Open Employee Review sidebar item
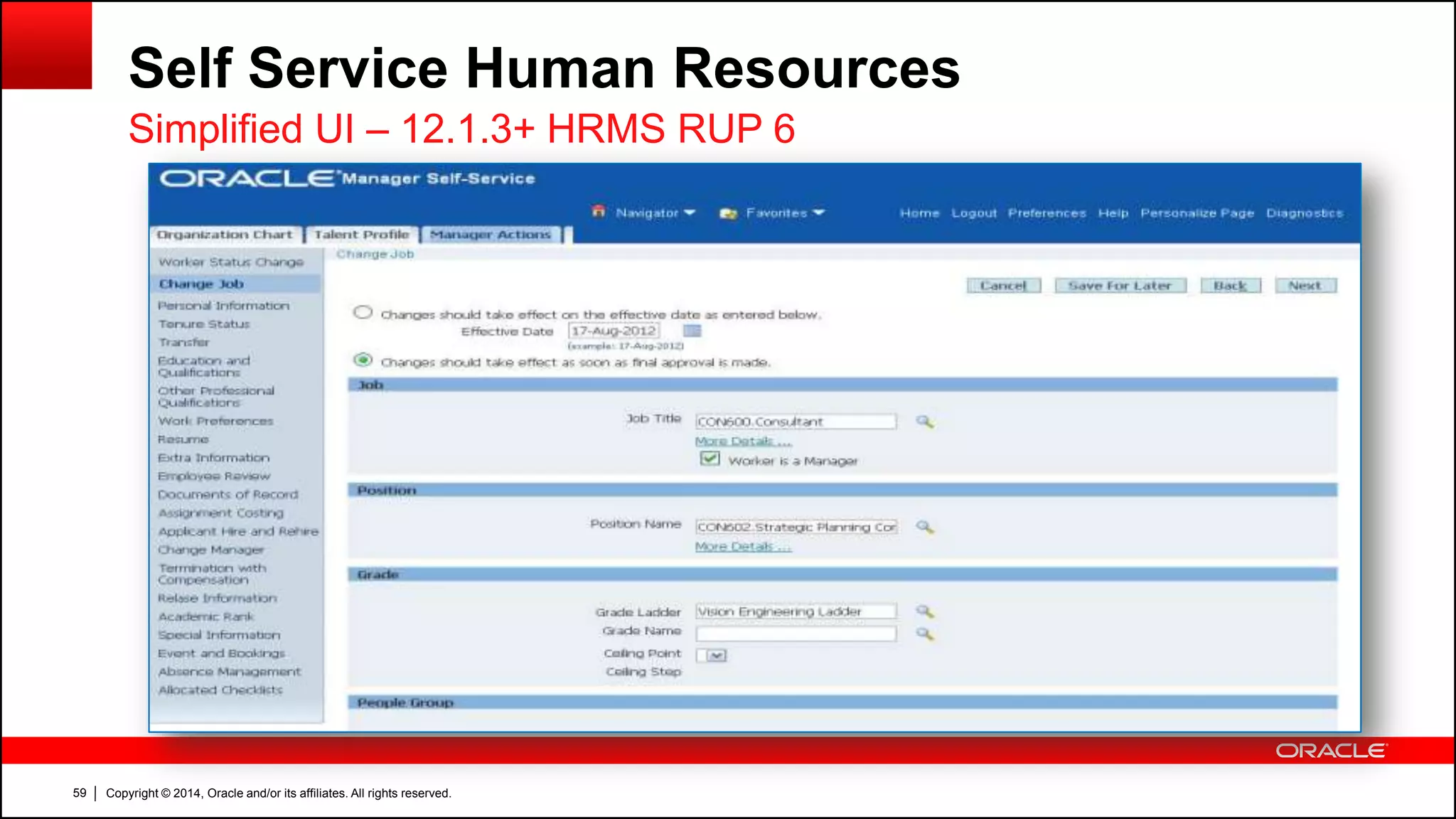Viewport: 1456px width, 819px height. pyautogui.click(x=214, y=476)
